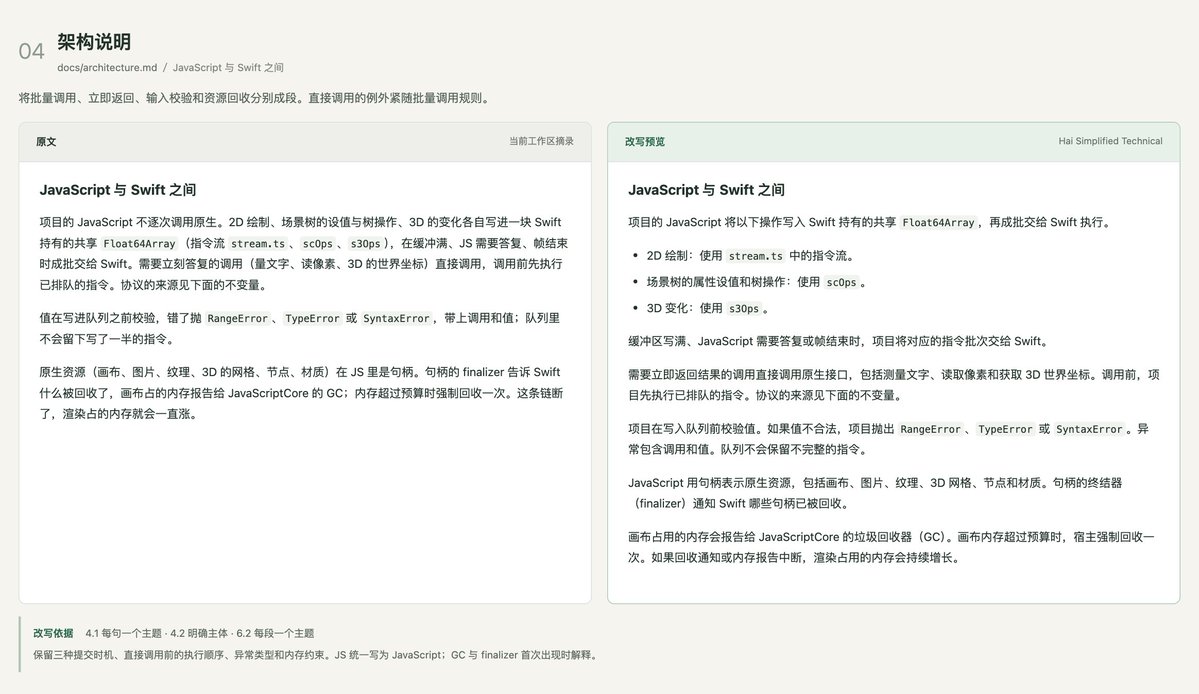The height and width of the screenshot is (694, 1199).
Task: Click the paragraph beginning "需要立即返回结果"
Action: [894, 385]
